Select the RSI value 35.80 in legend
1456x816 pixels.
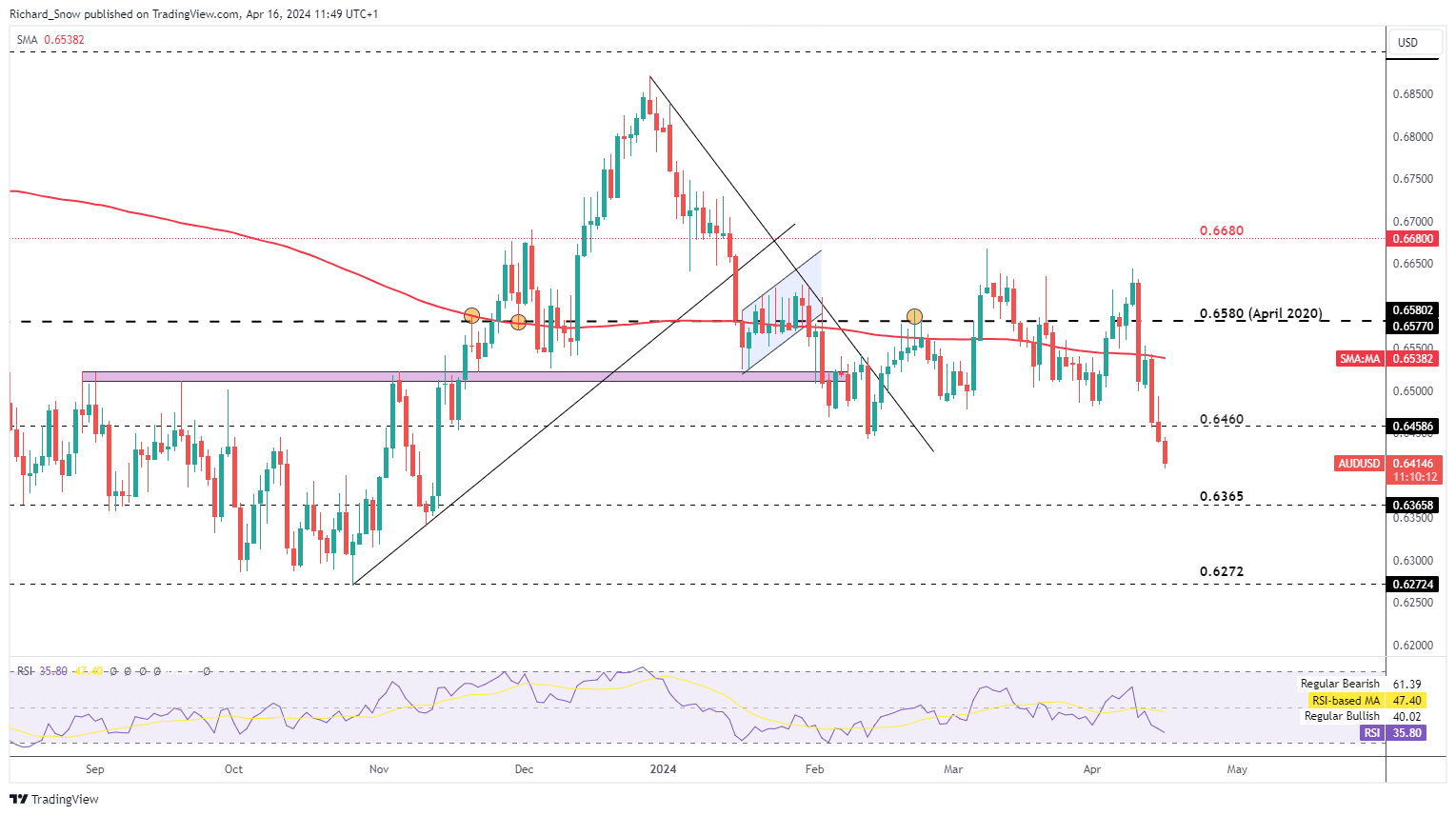point(52,671)
